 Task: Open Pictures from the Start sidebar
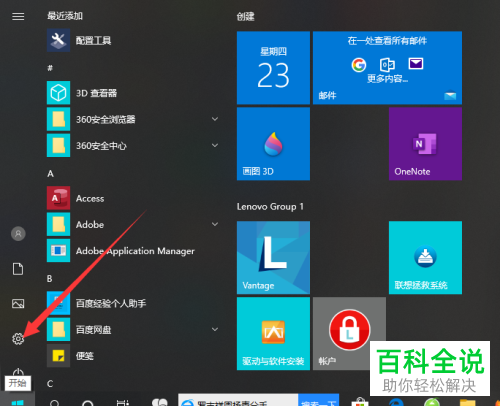tap(18, 303)
